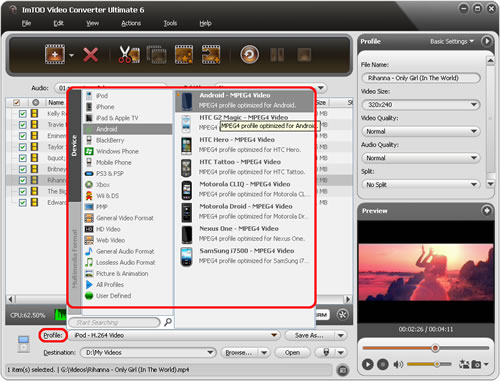Screen dimensions: 500x381
Task: Open the Audio Quality dropdown
Action: (421, 158)
